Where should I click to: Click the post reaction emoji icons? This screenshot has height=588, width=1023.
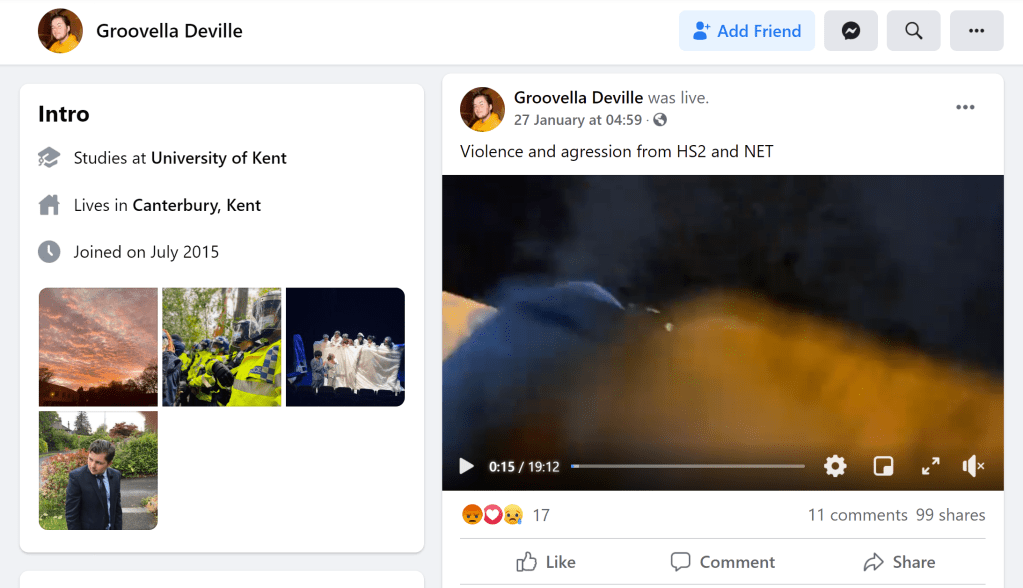click(492, 515)
